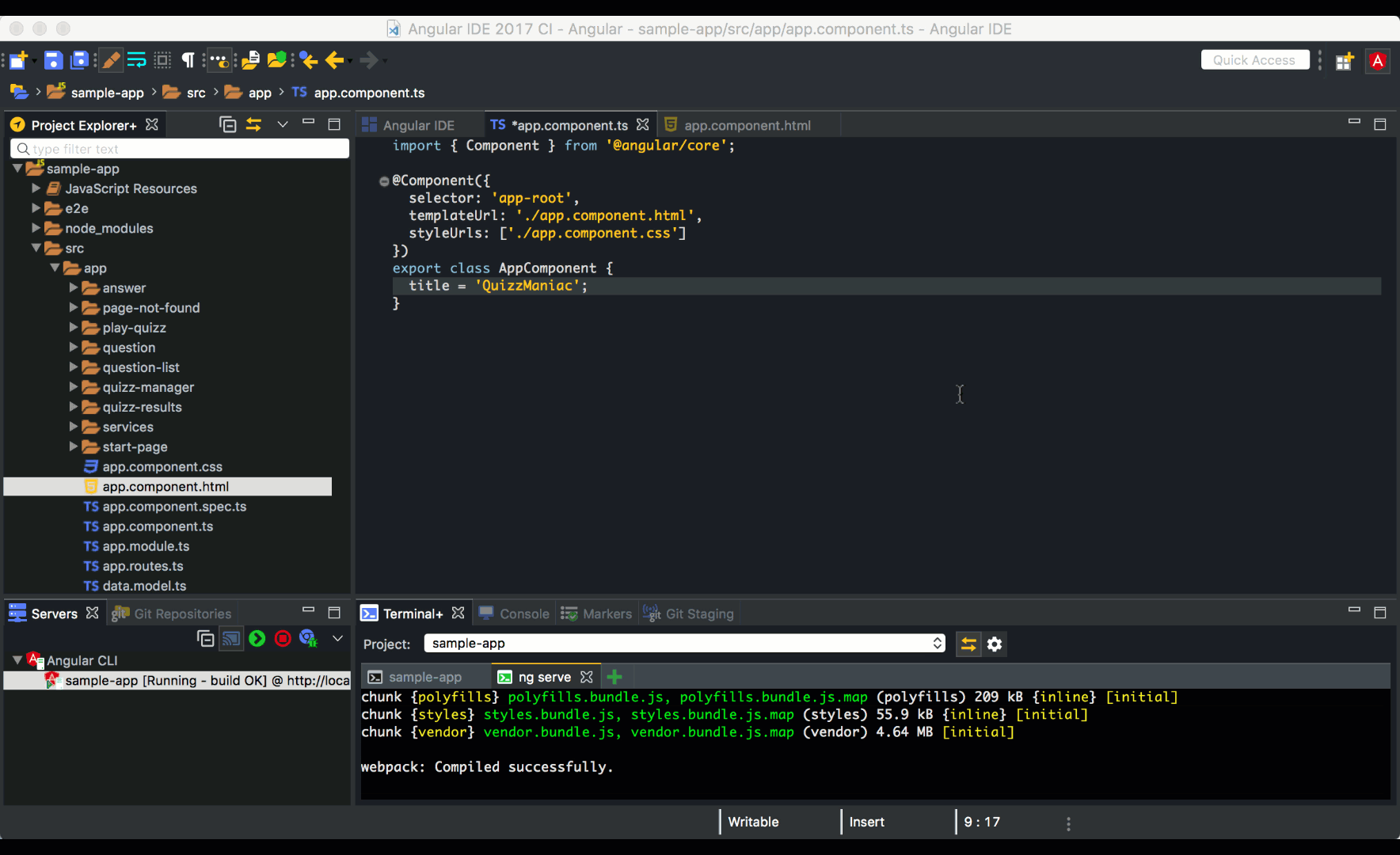The width and height of the screenshot is (1400, 855).
Task: Click app.component.ts in the breadcrumb
Action: tap(369, 93)
